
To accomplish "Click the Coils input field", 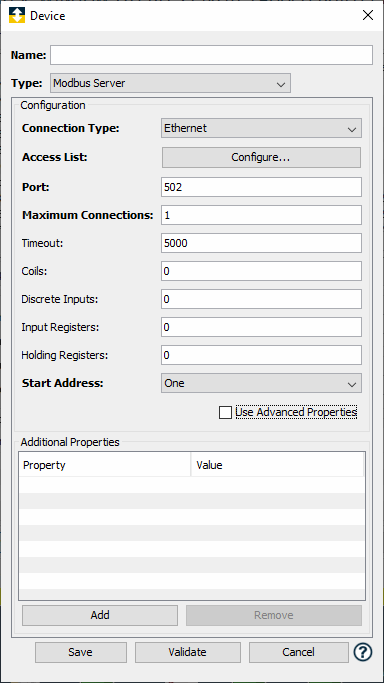I will [x=261, y=271].
